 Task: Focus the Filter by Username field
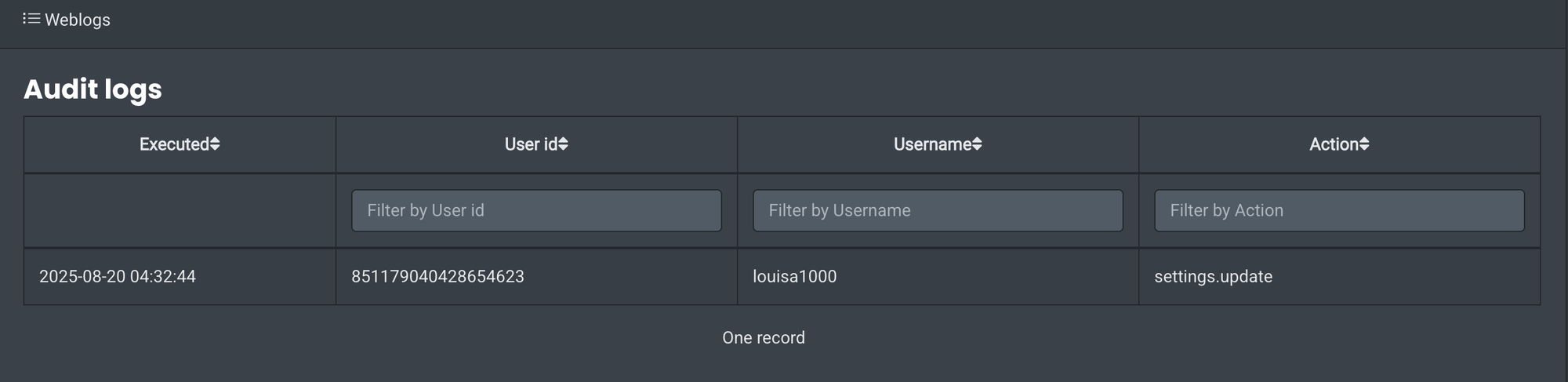[938, 210]
